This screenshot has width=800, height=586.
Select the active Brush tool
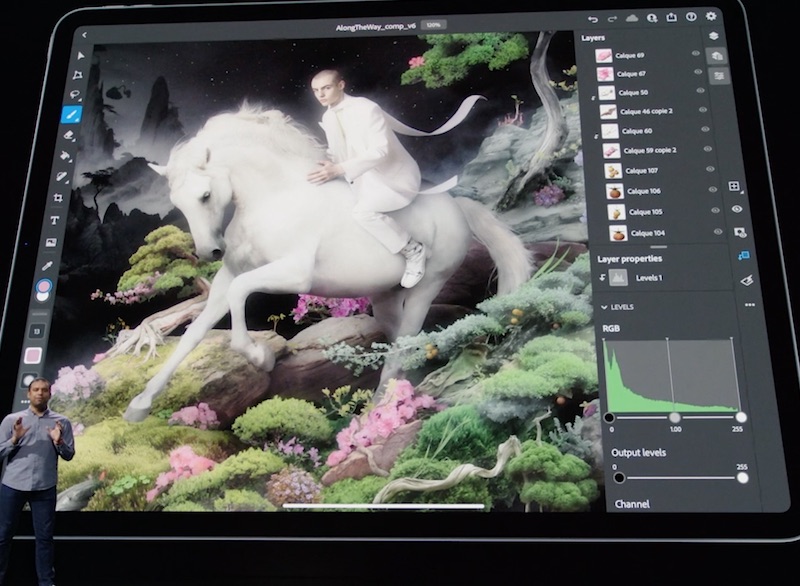coord(71,114)
